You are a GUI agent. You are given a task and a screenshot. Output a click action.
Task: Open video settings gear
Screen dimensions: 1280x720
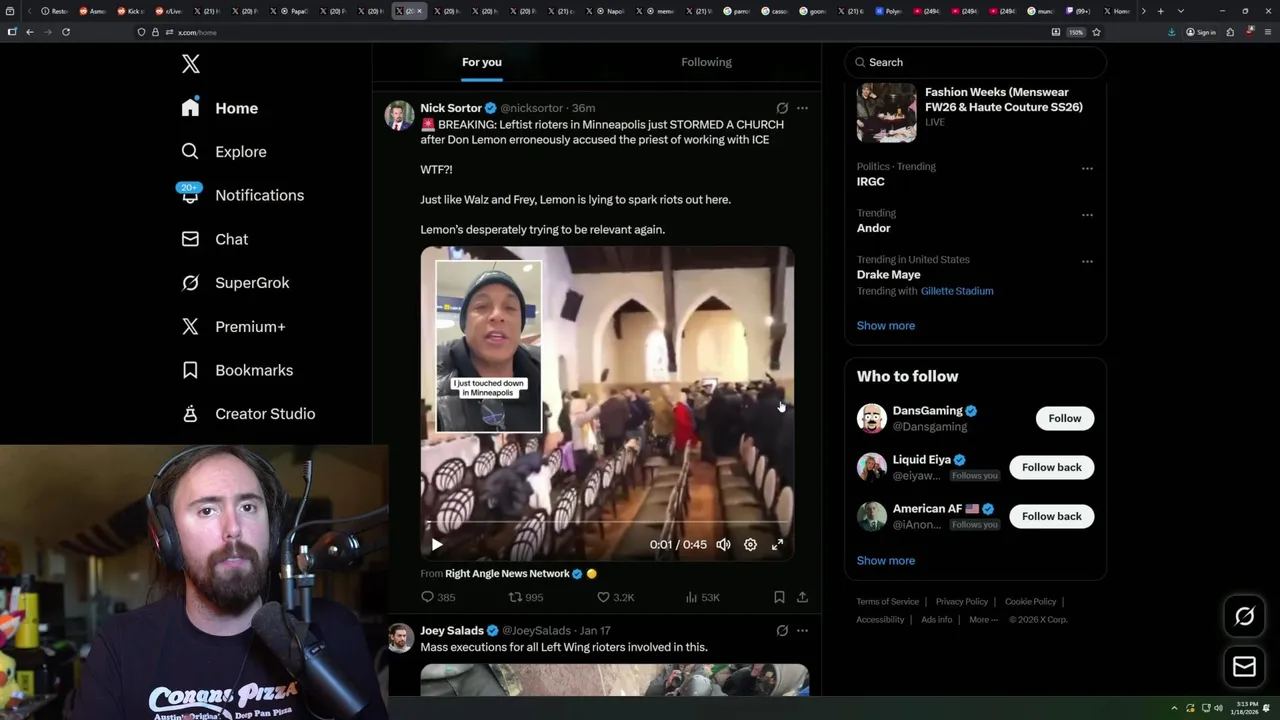tap(750, 544)
